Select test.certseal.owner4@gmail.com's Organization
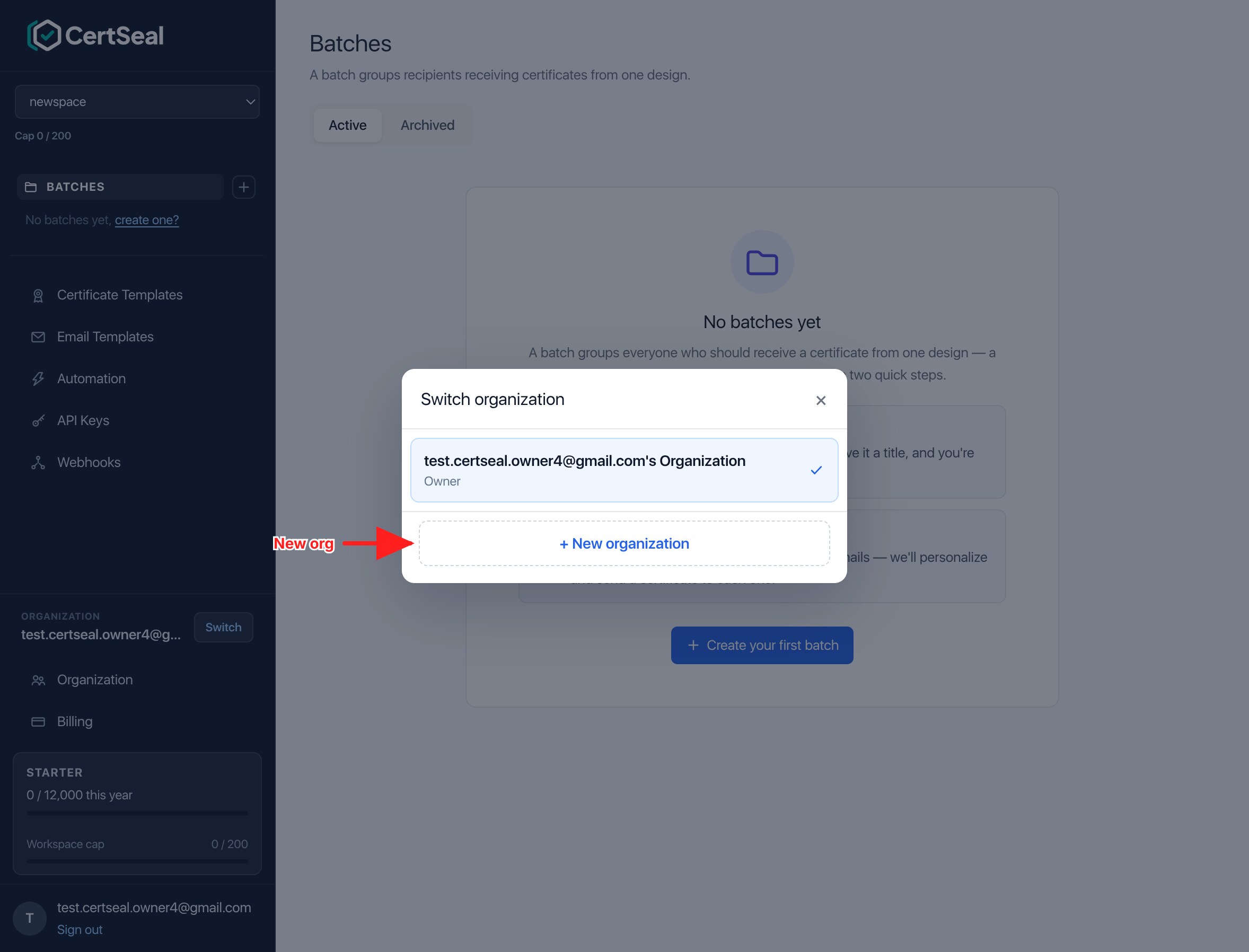This screenshot has width=1249, height=952. tap(624, 470)
